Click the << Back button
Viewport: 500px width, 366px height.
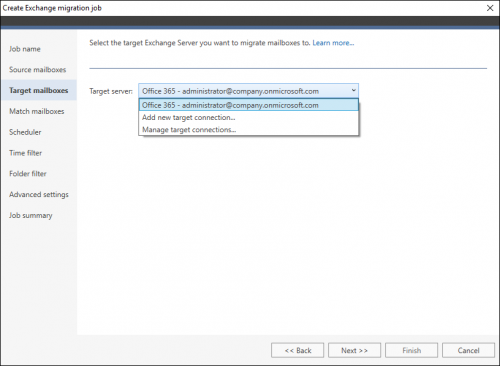297,350
